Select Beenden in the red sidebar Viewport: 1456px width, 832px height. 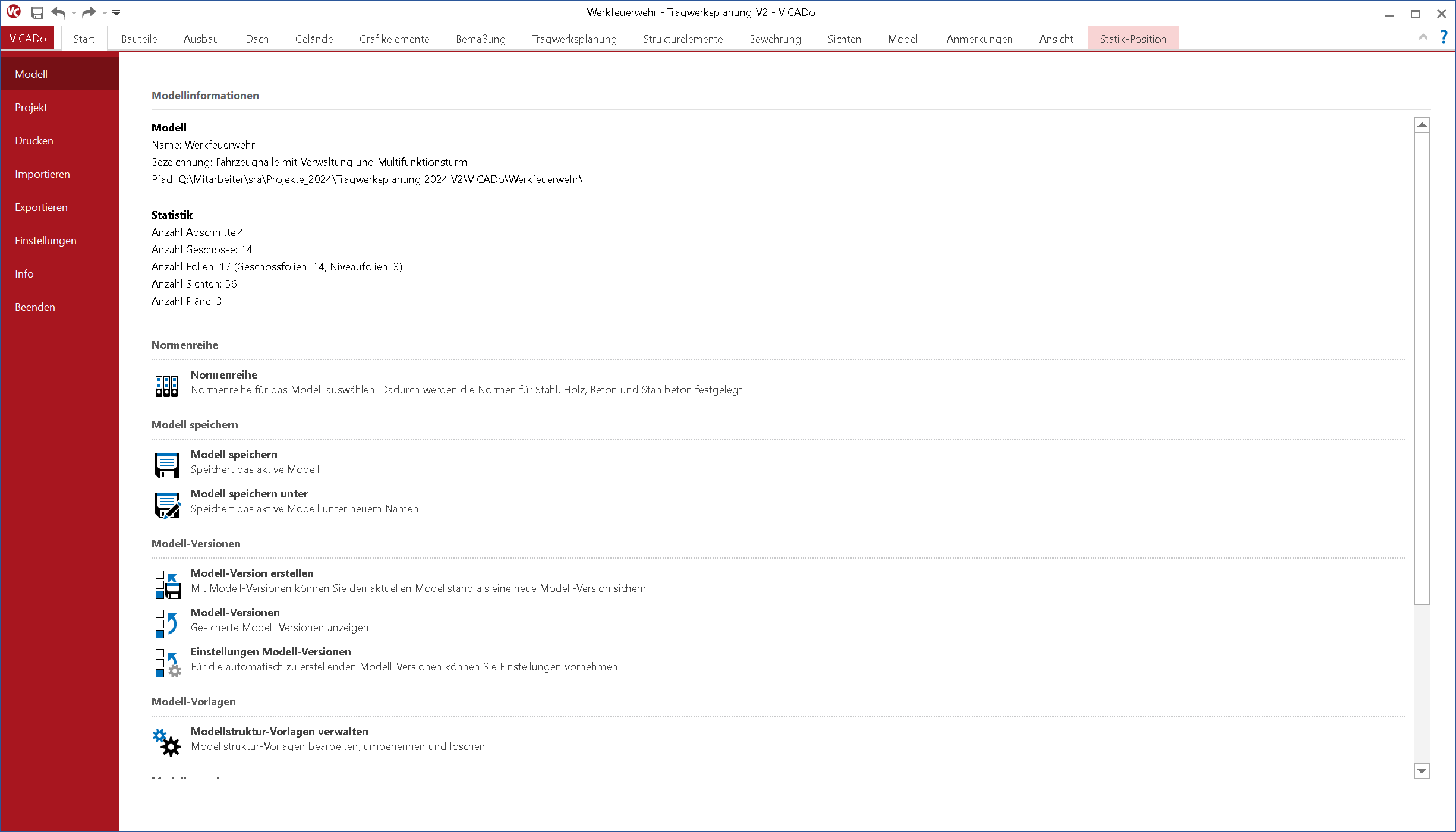pyautogui.click(x=60, y=307)
